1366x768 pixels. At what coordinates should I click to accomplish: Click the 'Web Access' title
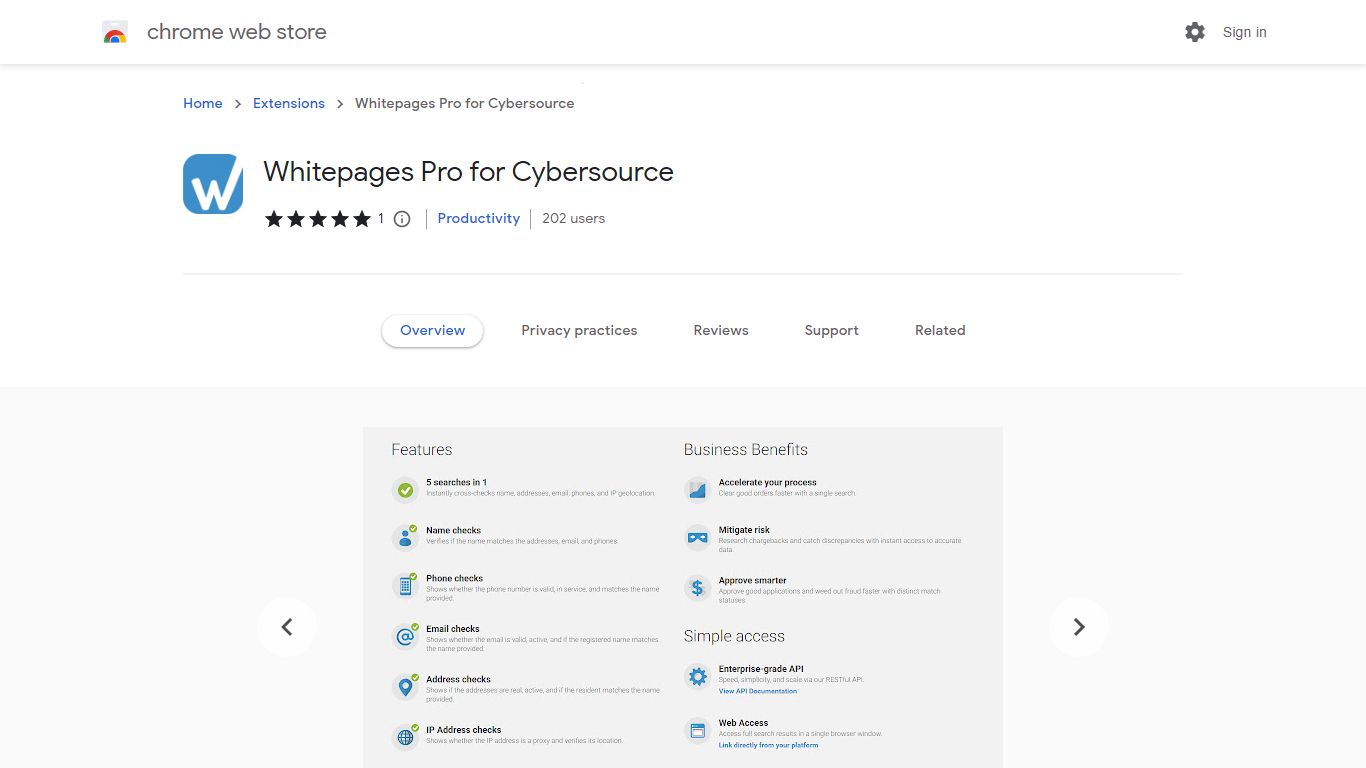pos(743,723)
